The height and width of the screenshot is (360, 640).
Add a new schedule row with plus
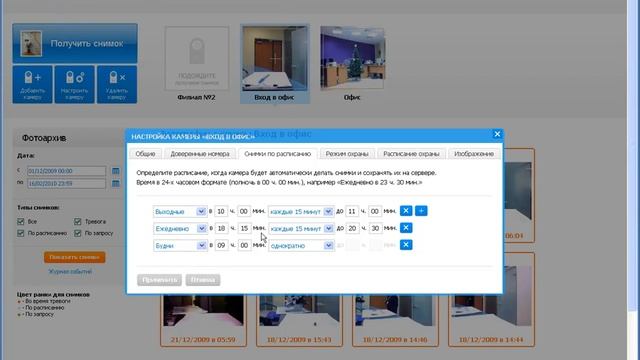(421, 211)
